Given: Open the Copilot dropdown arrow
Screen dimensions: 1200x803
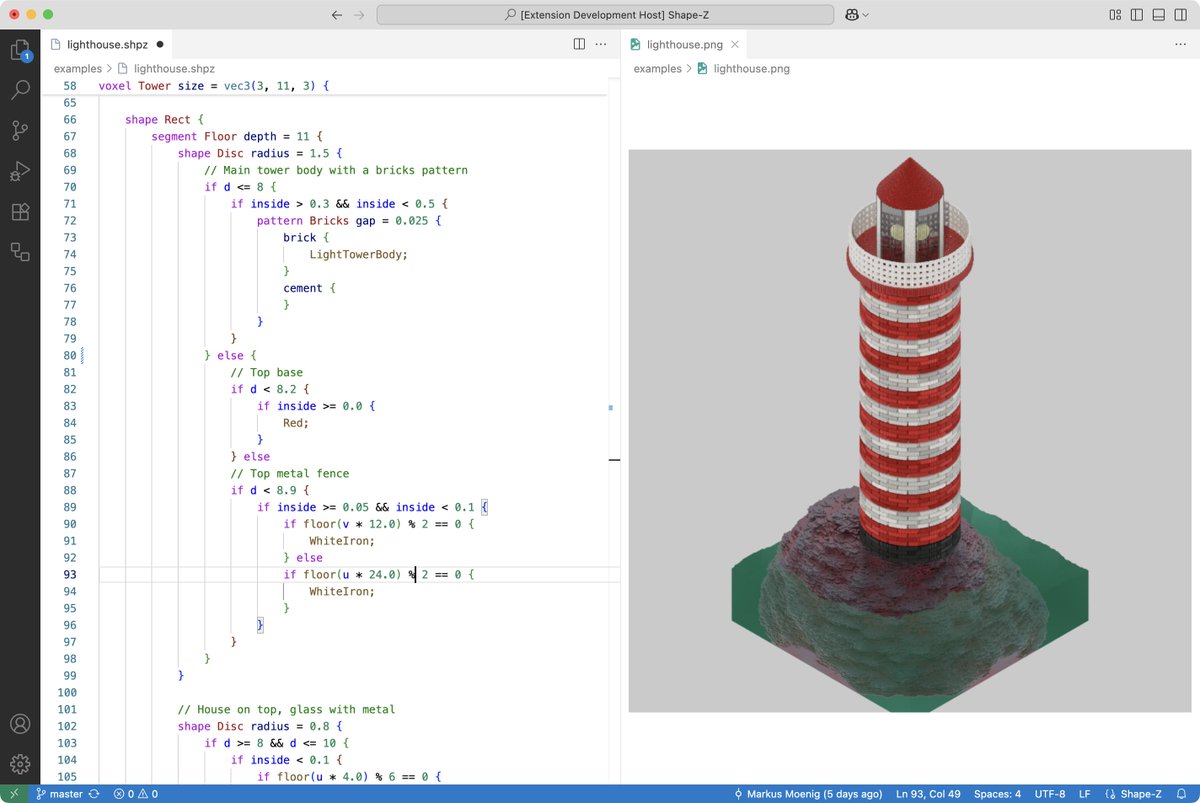Looking at the screenshot, I should click(866, 15).
